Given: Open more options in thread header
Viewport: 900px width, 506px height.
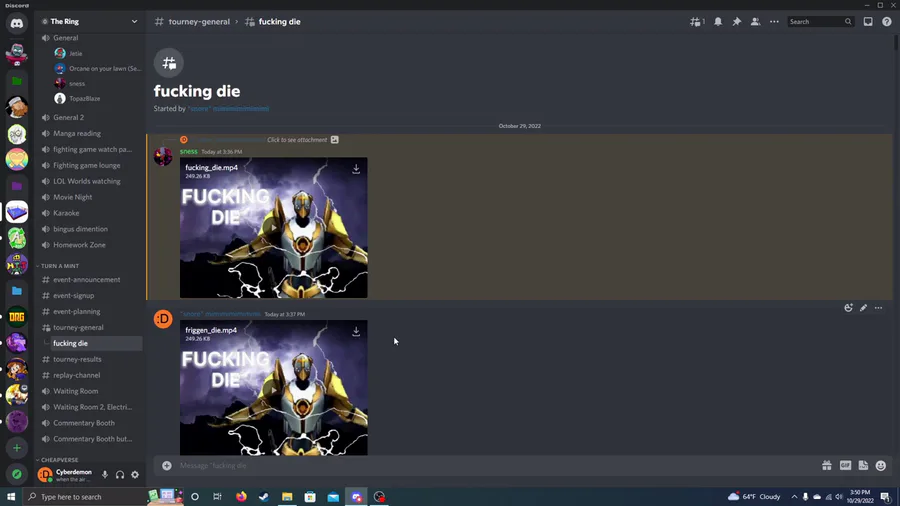Looking at the screenshot, I should 774,22.
